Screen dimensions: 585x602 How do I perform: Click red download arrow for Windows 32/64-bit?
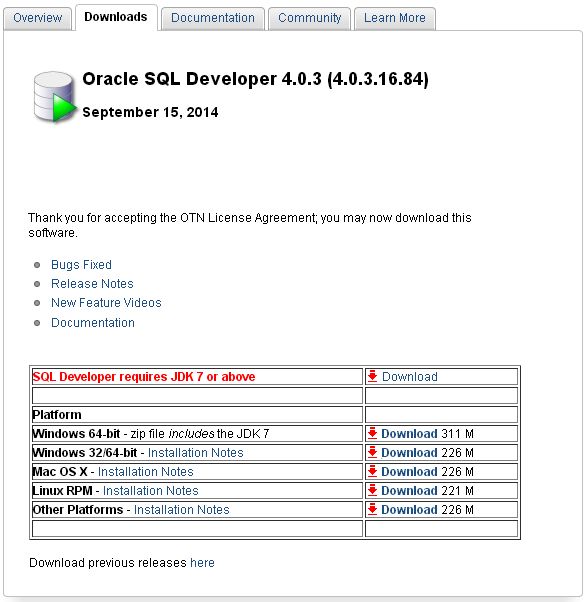[372, 452]
